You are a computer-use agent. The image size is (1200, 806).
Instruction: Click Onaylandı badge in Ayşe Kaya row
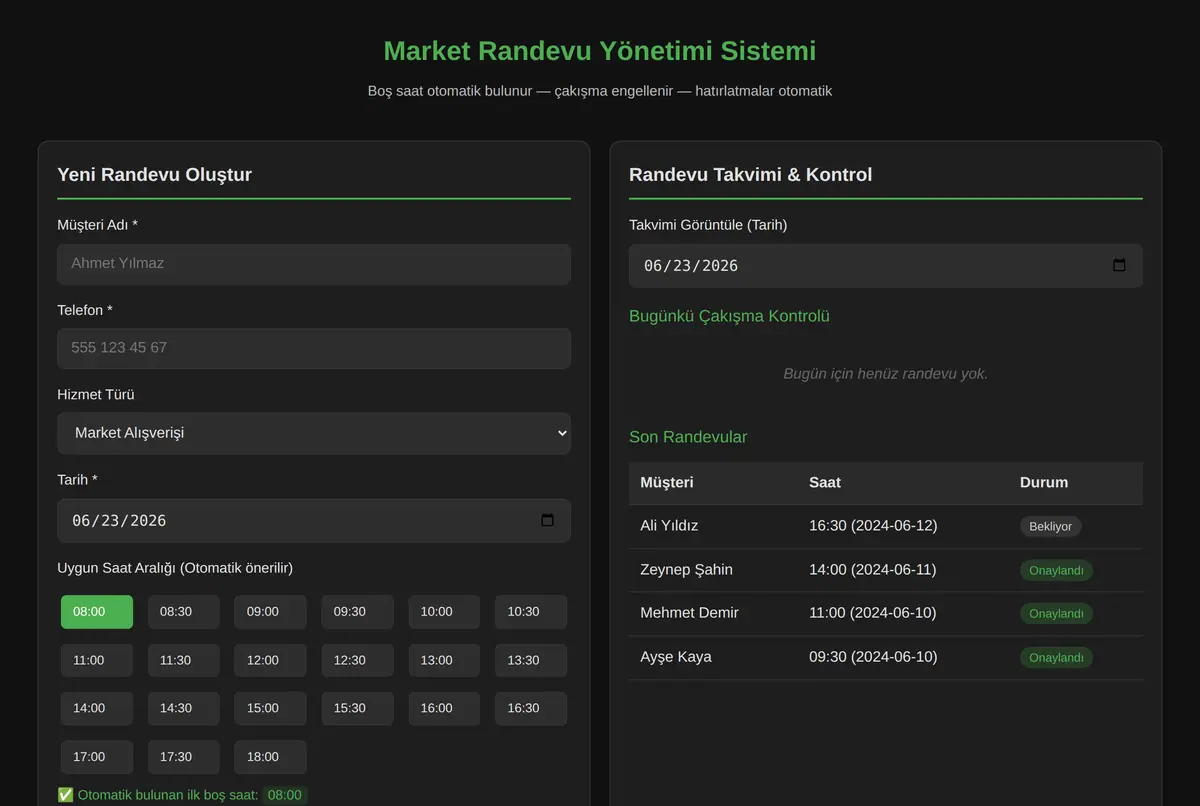pyautogui.click(x=1056, y=657)
